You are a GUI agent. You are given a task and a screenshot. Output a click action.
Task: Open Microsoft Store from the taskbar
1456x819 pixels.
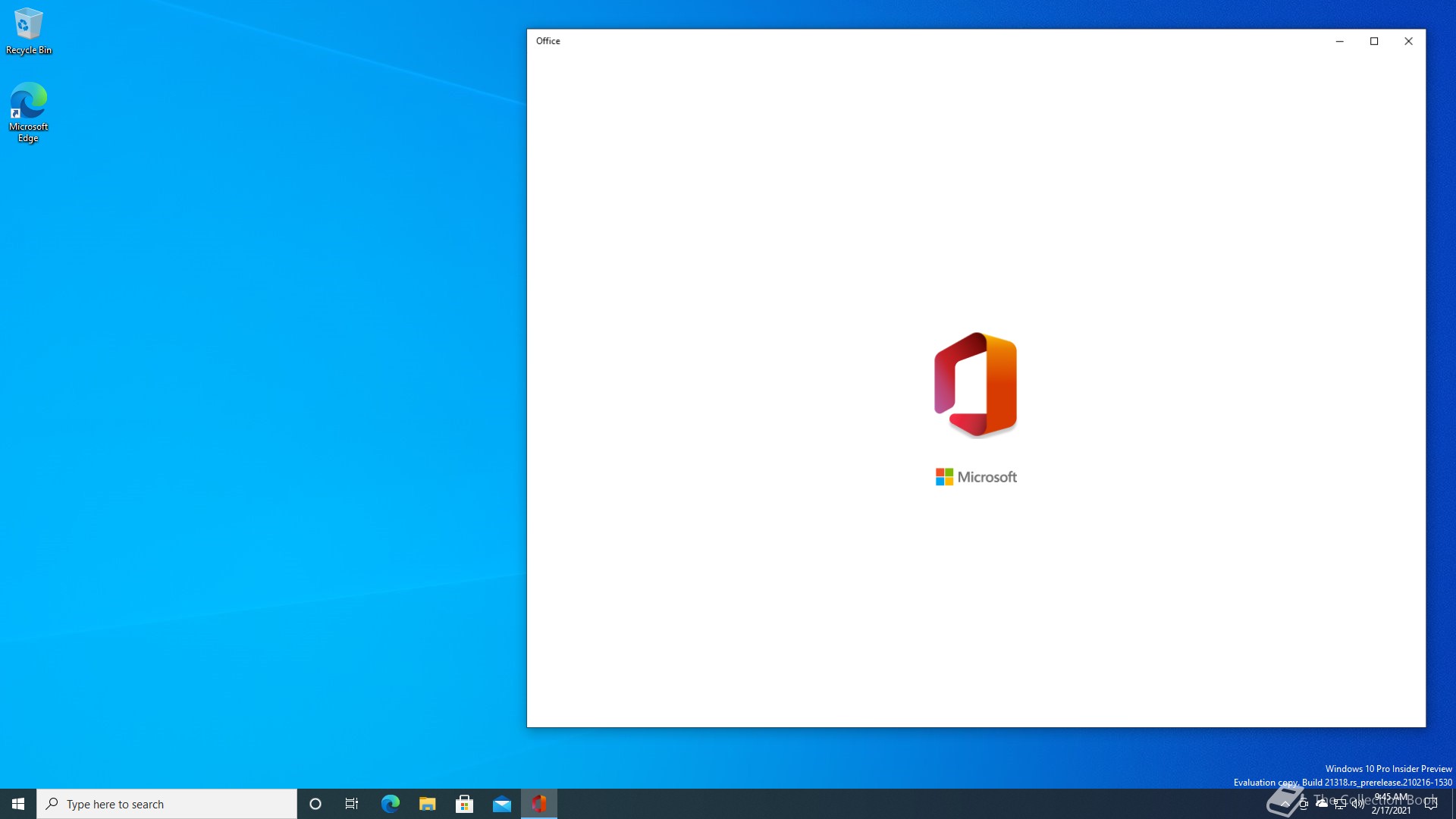point(464,804)
